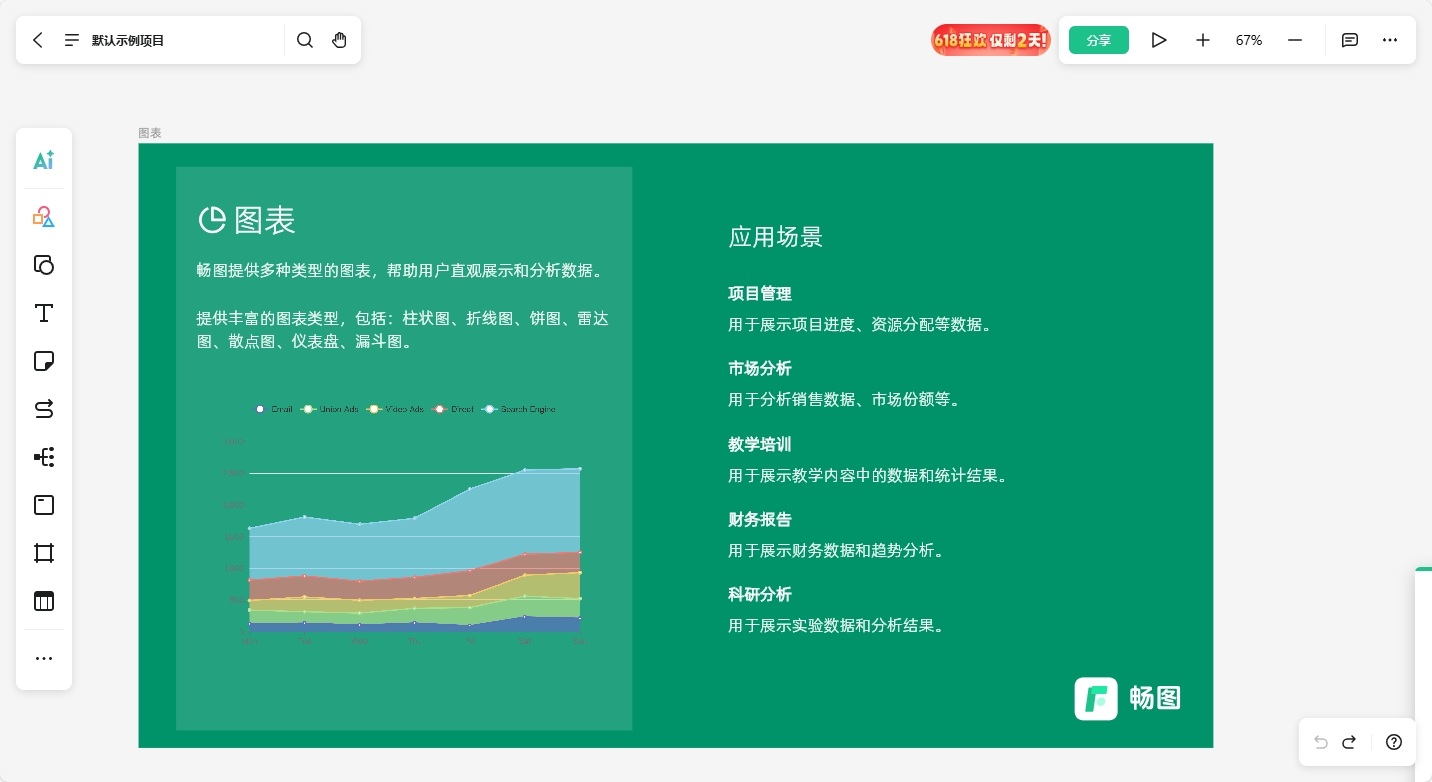Toggle the Video Ads legend item
Screen dimensions: 1432x782
coord(396,409)
